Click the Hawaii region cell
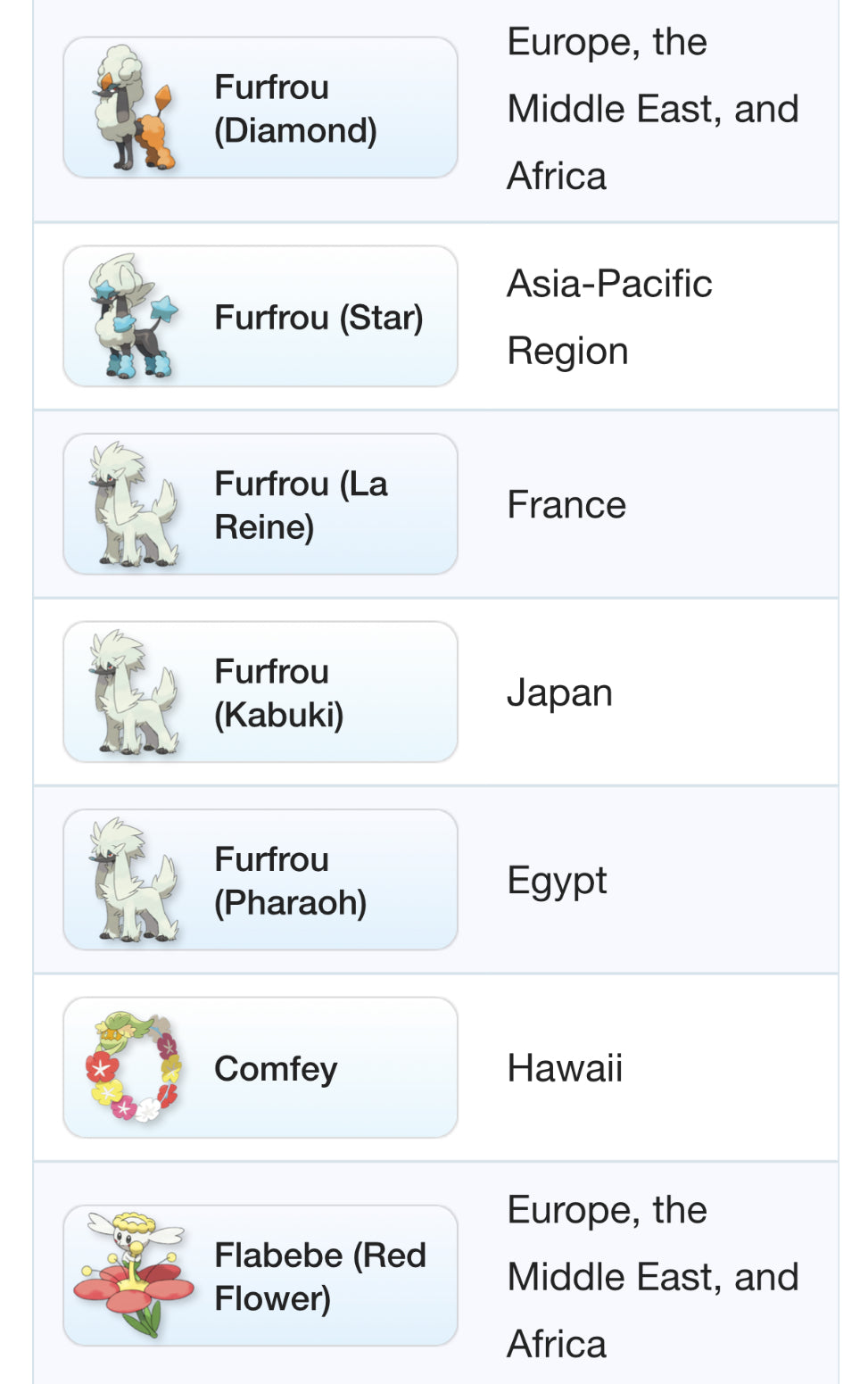868x1384 pixels. click(565, 1068)
